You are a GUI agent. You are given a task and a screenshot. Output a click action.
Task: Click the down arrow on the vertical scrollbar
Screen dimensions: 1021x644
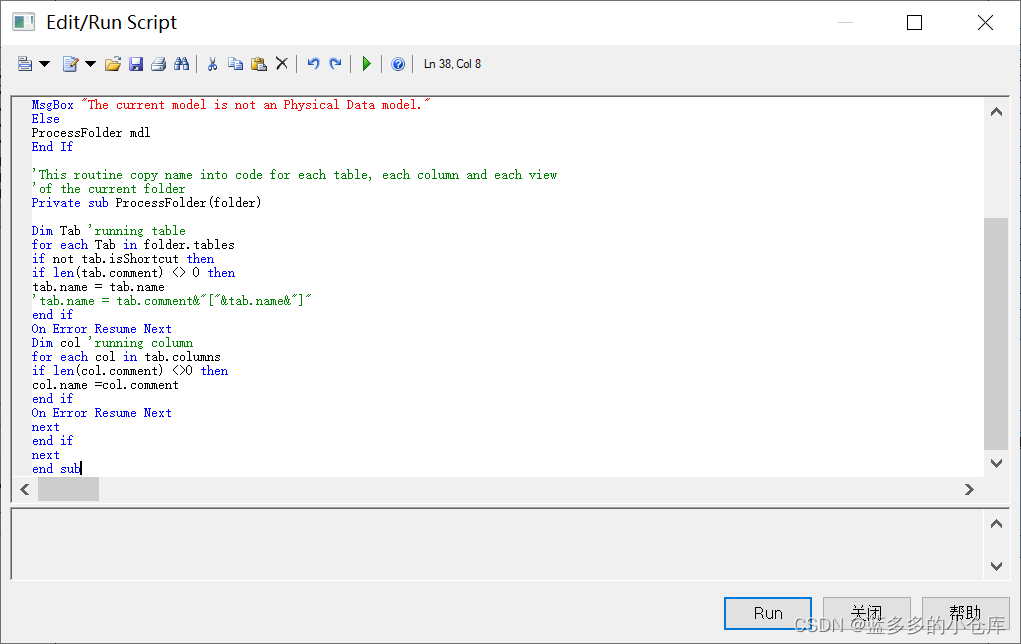996,463
